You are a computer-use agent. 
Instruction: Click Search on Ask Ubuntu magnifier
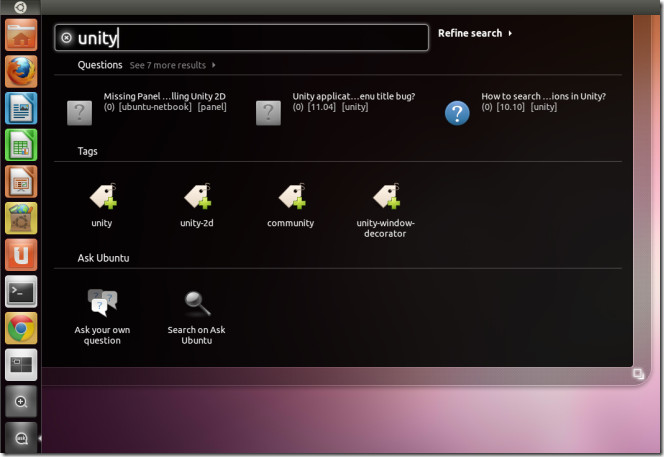[x=197, y=304]
